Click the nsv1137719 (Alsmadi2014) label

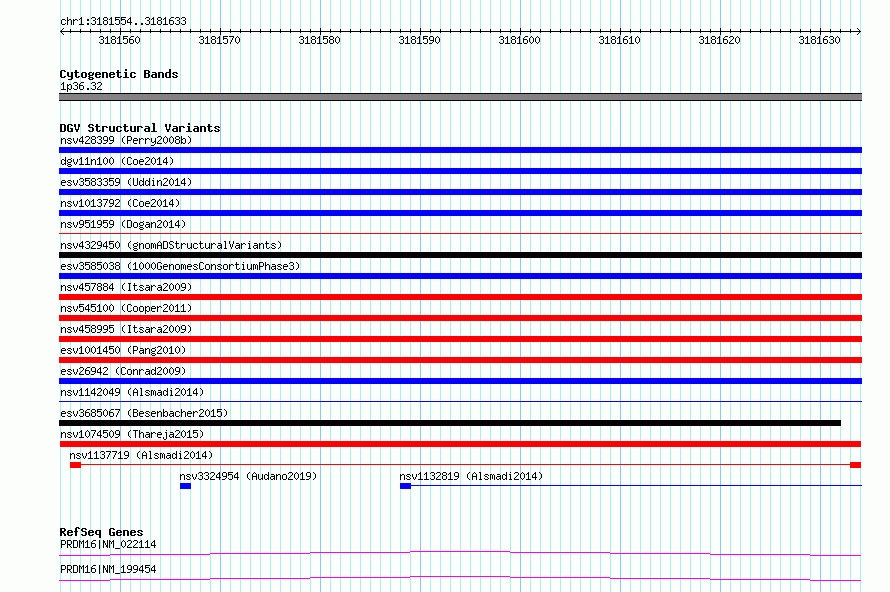click(x=141, y=455)
